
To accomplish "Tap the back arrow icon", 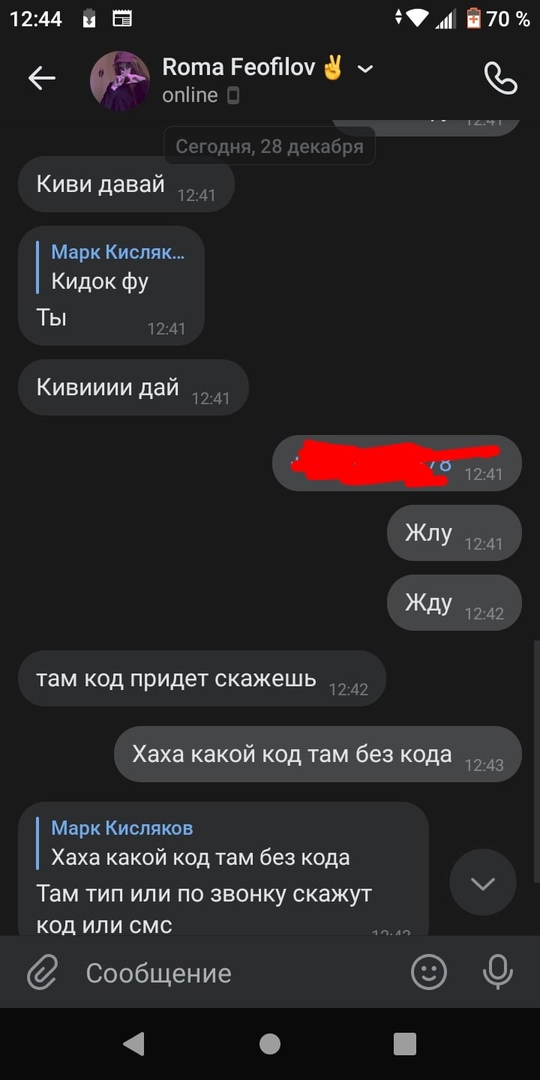I will pos(41,79).
